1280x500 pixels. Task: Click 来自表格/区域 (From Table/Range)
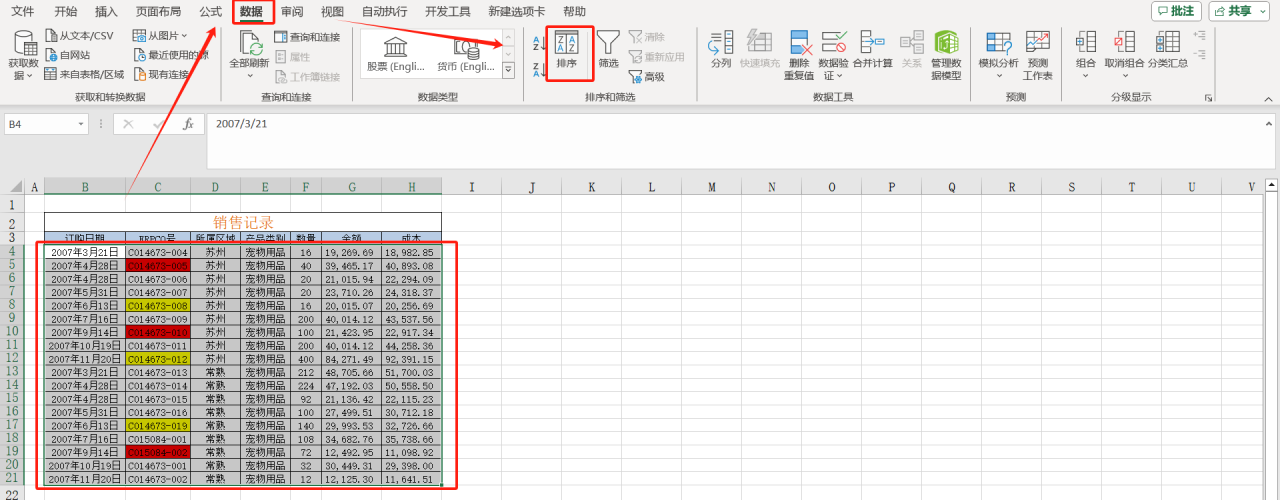point(85,74)
